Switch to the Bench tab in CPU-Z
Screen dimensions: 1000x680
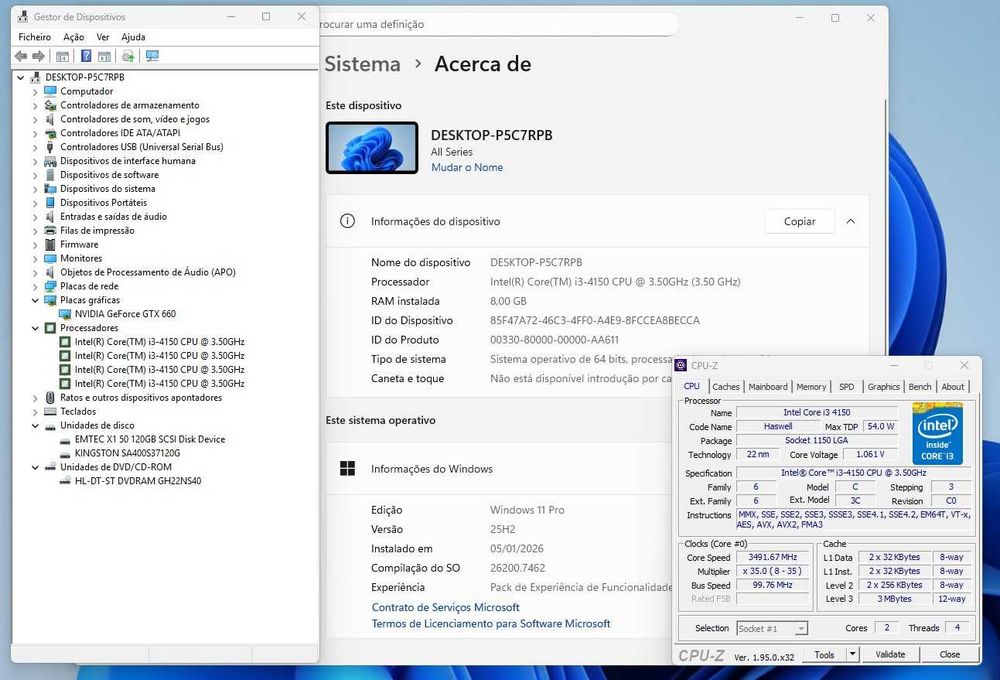point(920,387)
